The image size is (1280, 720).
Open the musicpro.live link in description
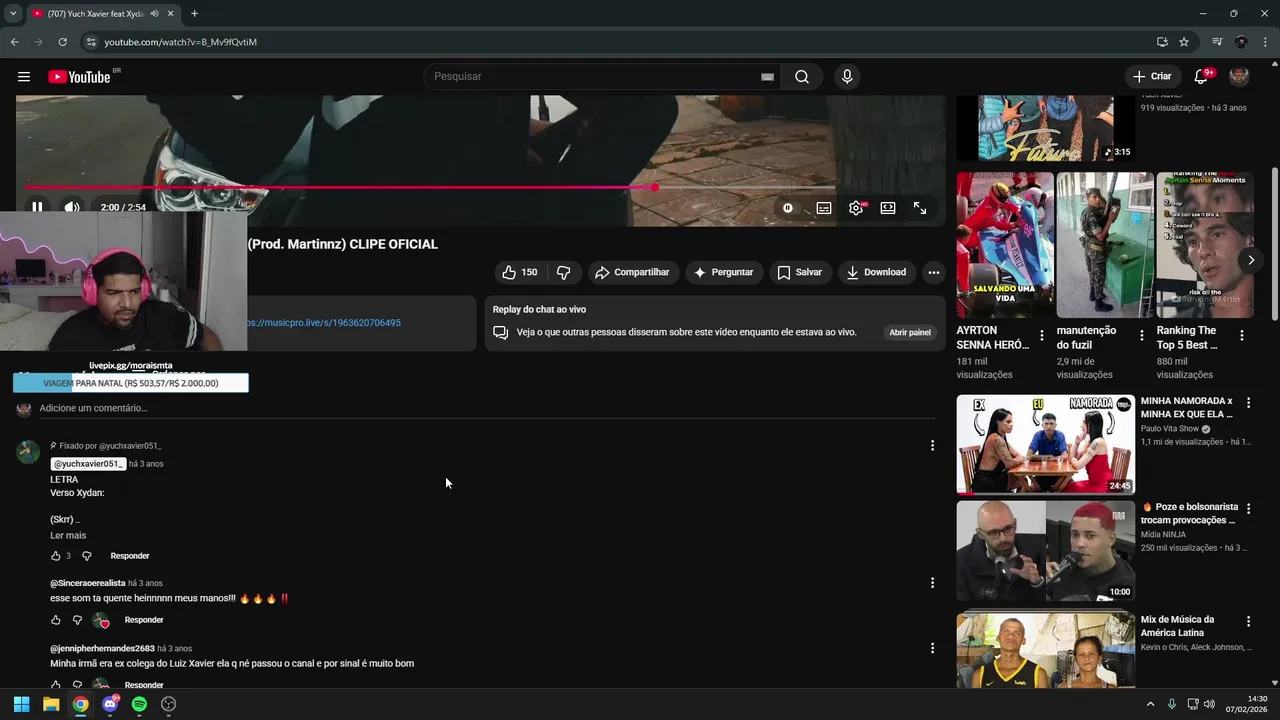click(324, 323)
